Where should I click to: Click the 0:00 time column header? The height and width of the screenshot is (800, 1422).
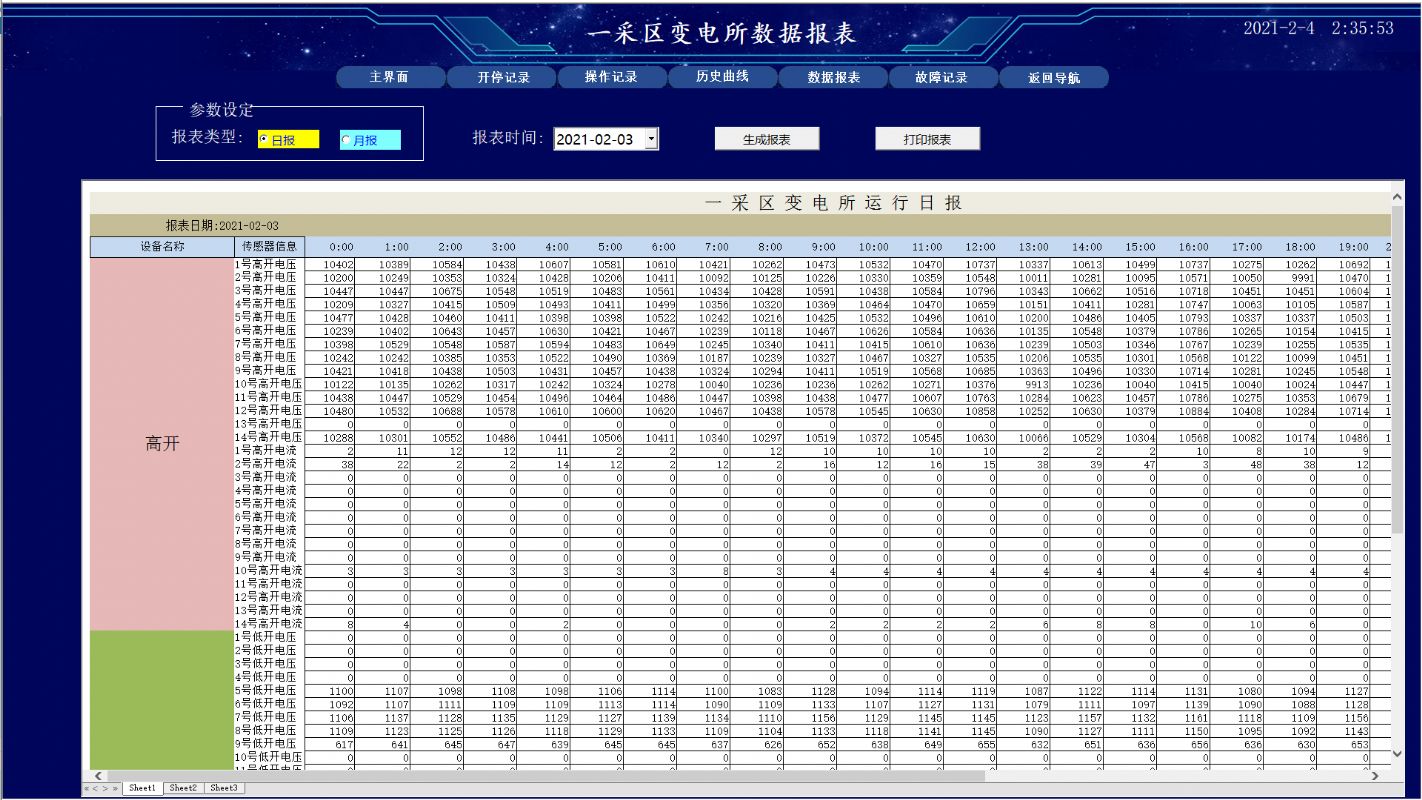[x=341, y=247]
